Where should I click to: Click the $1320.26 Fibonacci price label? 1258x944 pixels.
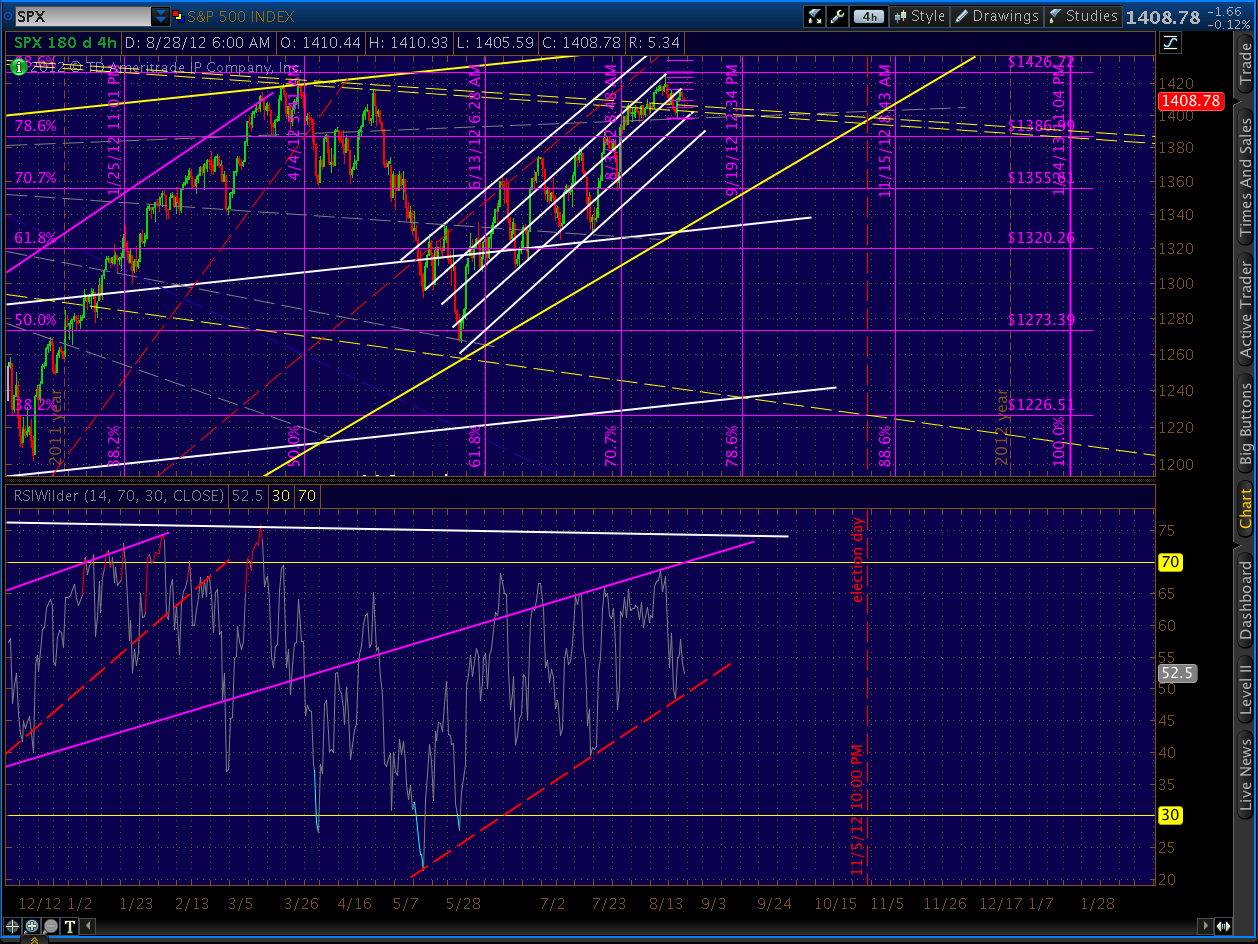tap(1041, 238)
